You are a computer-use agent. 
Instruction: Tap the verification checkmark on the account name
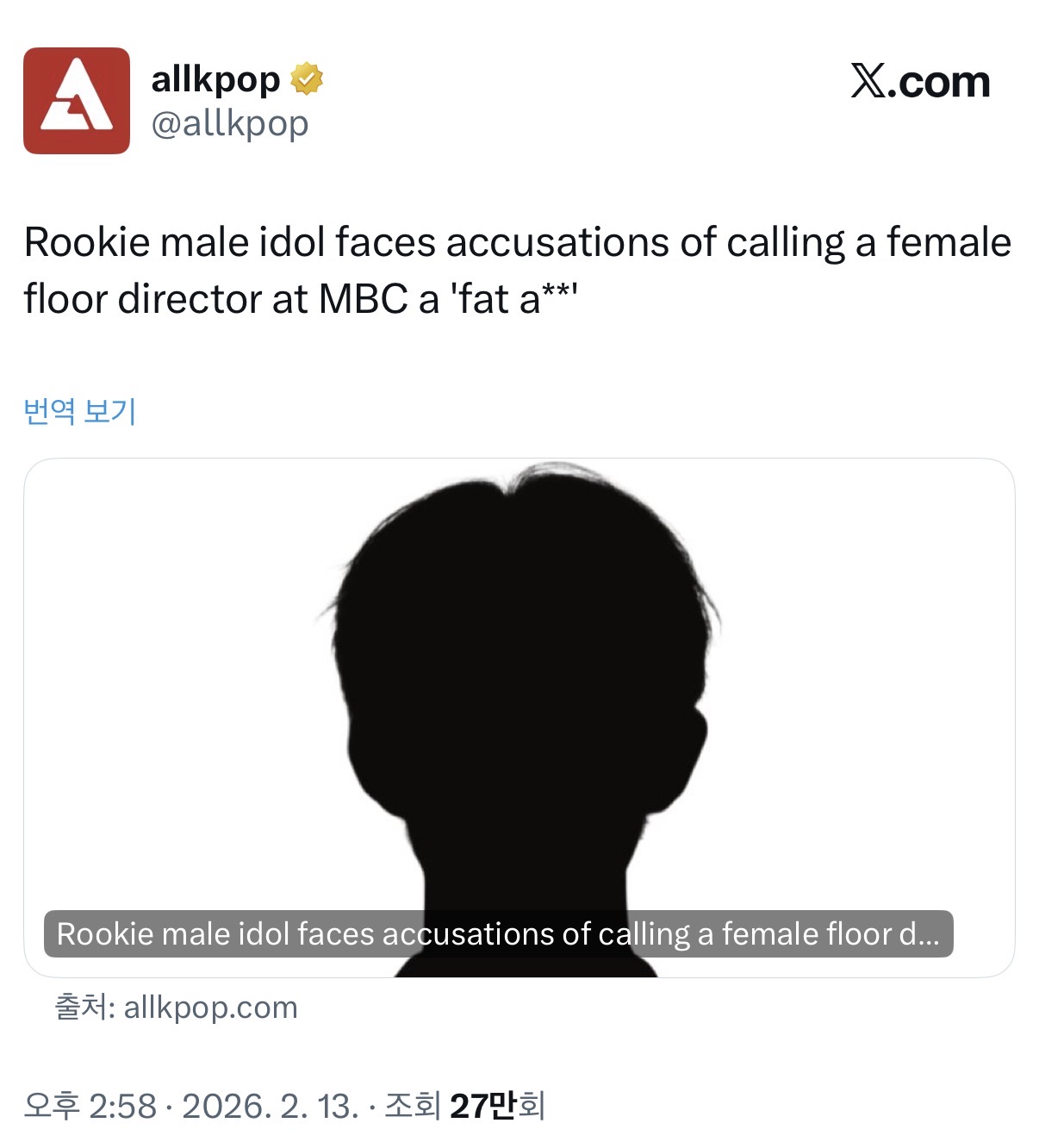click(x=308, y=78)
